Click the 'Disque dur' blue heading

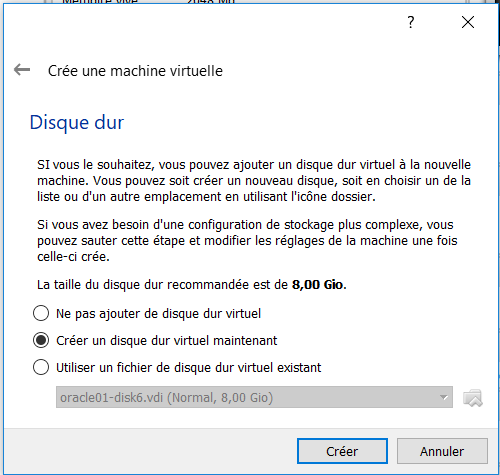pos(77,122)
